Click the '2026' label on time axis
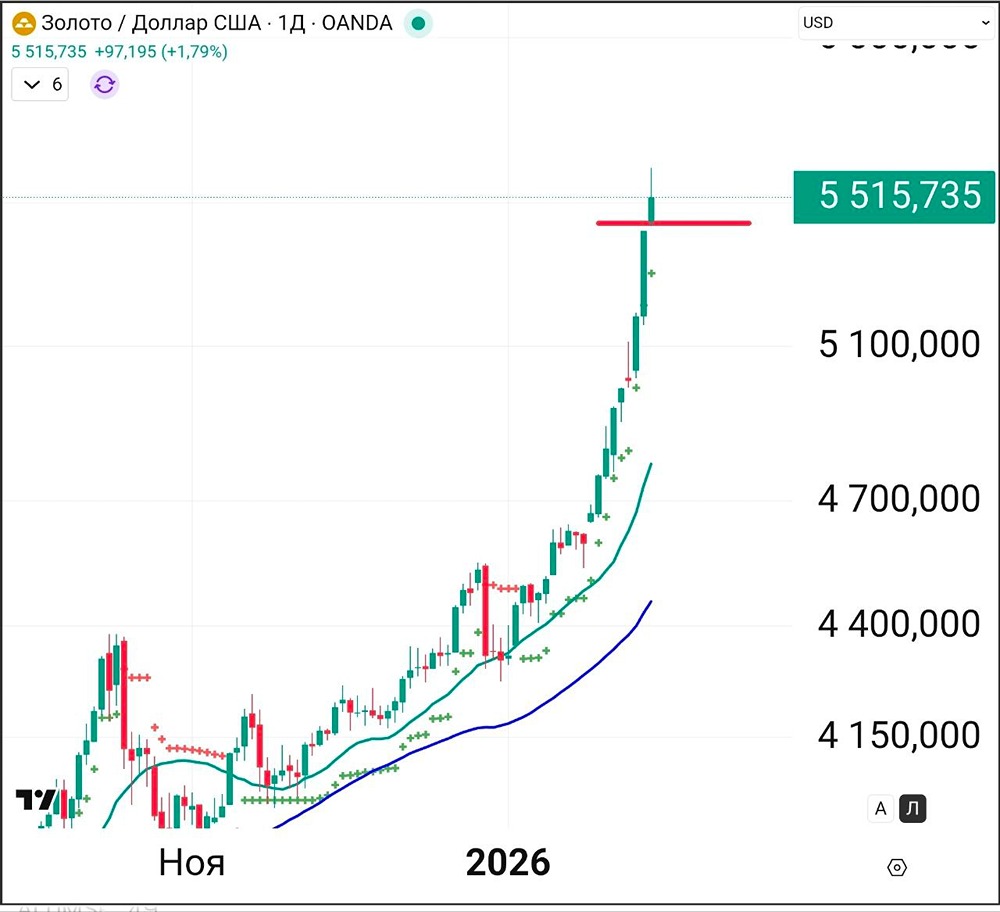This screenshot has width=1000, height=912. point(508,862)
